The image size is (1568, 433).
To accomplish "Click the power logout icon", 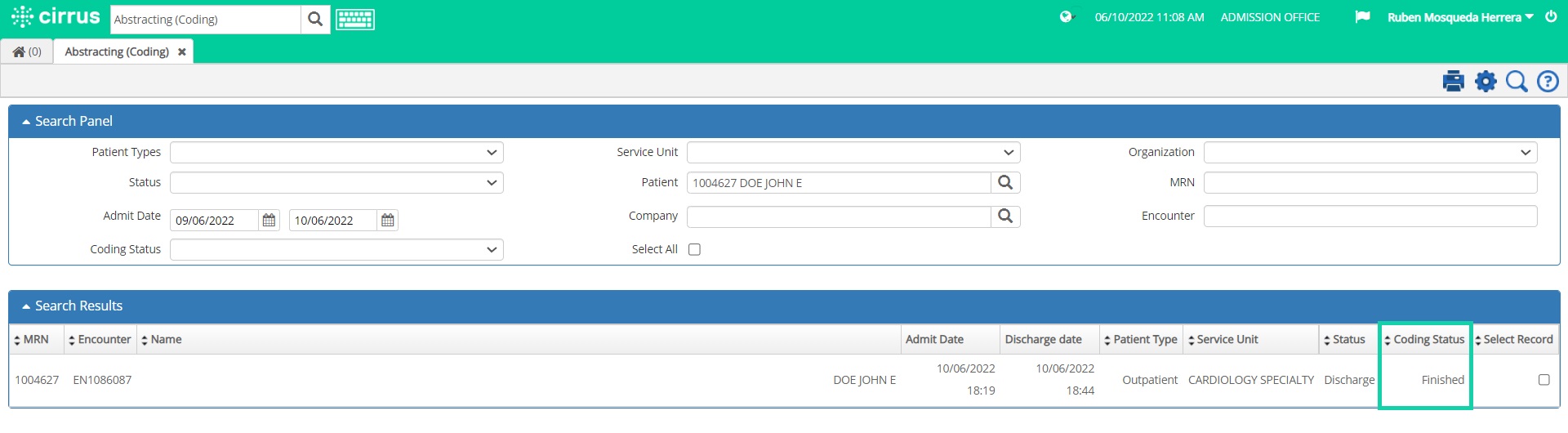I will point(1551,17).
